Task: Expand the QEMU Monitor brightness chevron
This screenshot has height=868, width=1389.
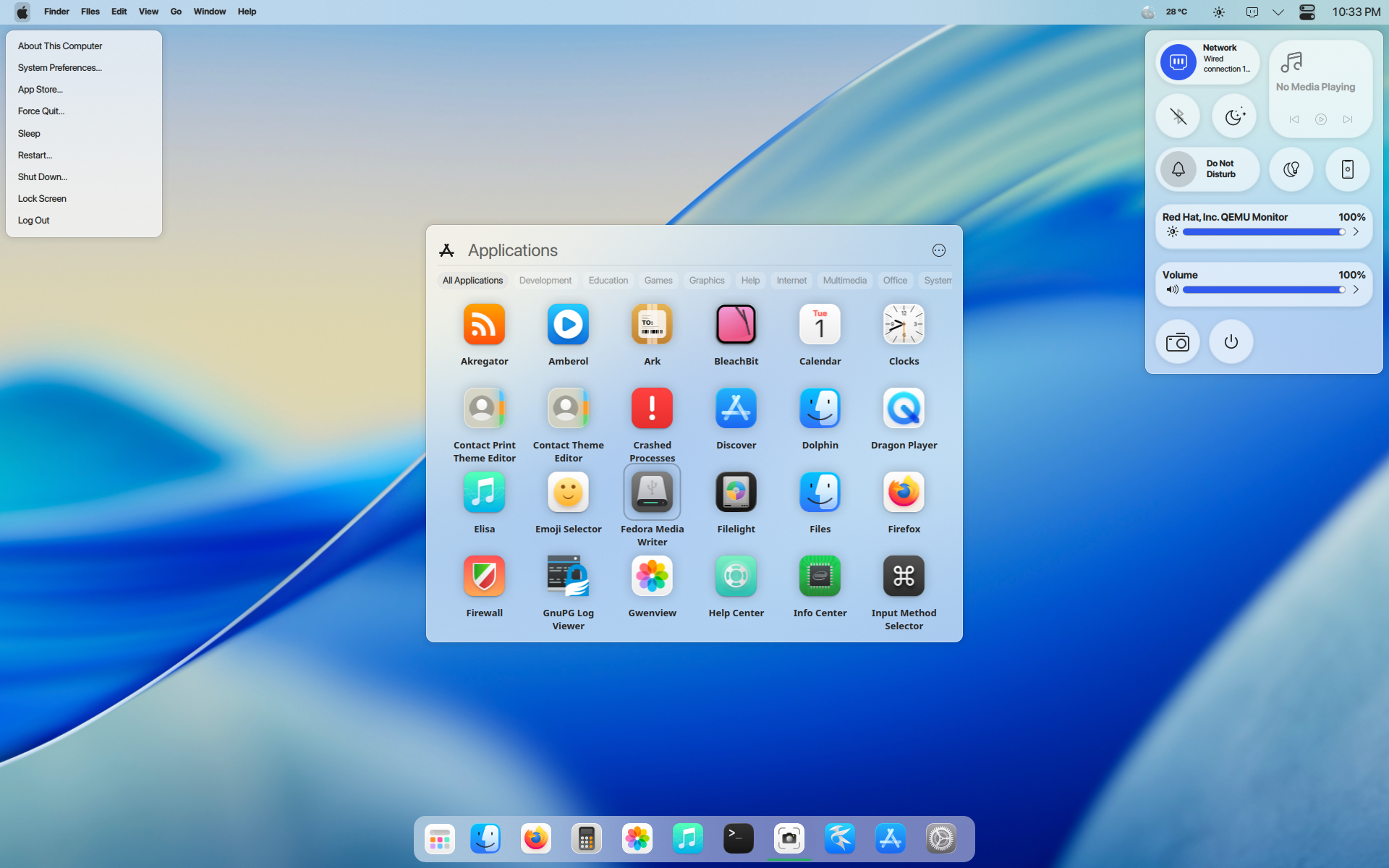Action: 1356,231
